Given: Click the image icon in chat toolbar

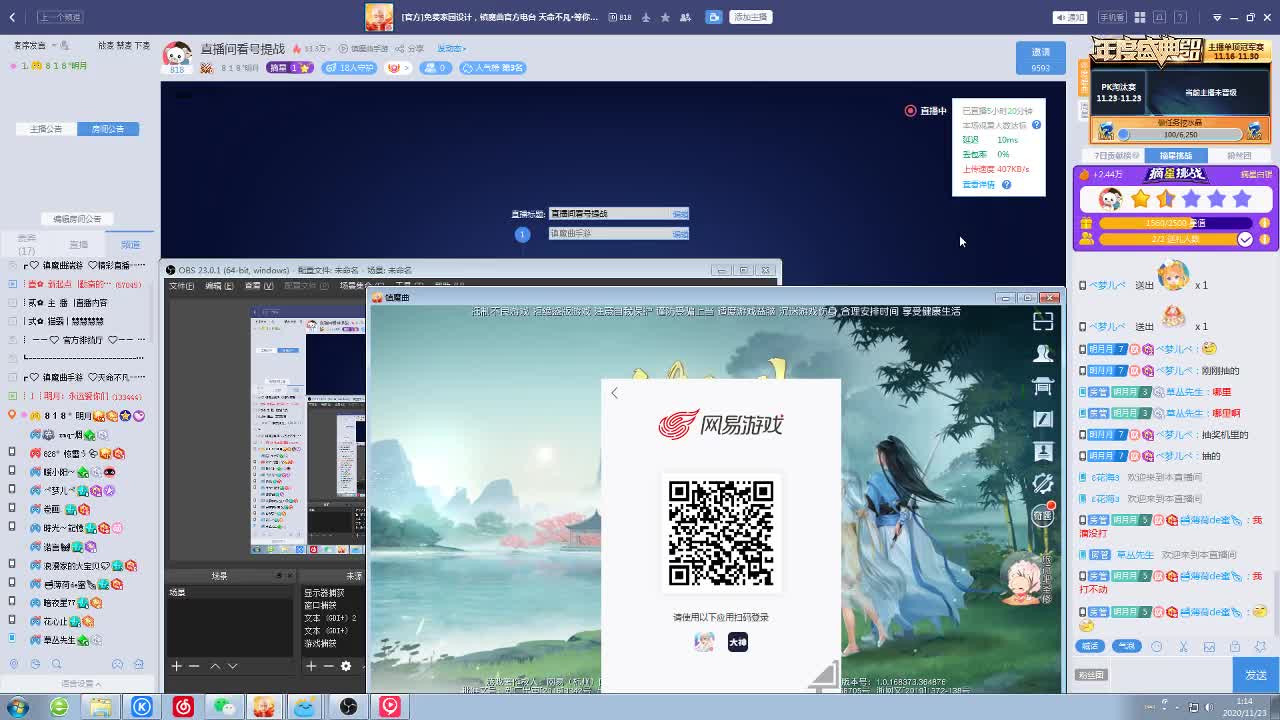Looking at the screenshot, I should coord(1209,646).
